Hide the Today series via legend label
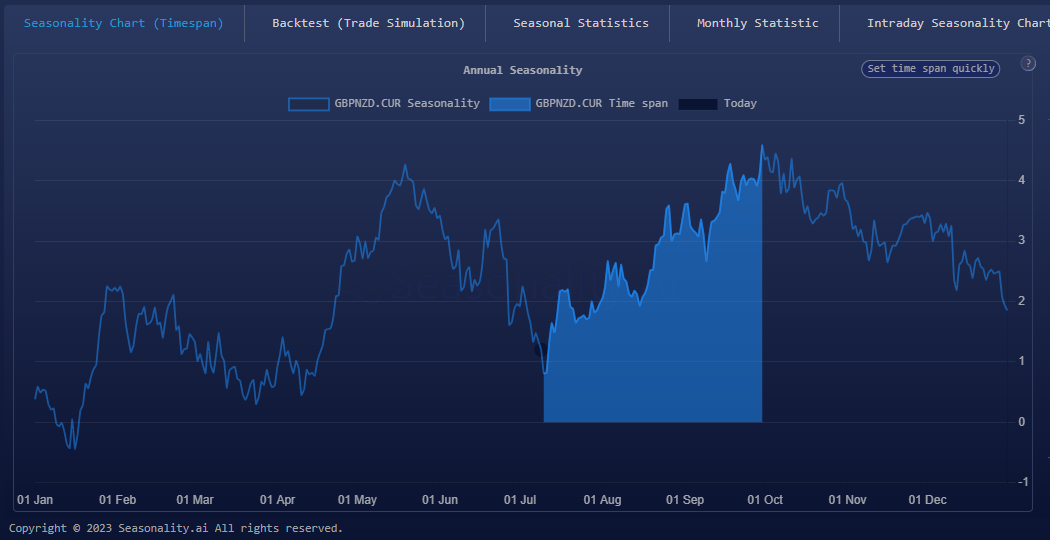1050x540 pixels. 740,104
